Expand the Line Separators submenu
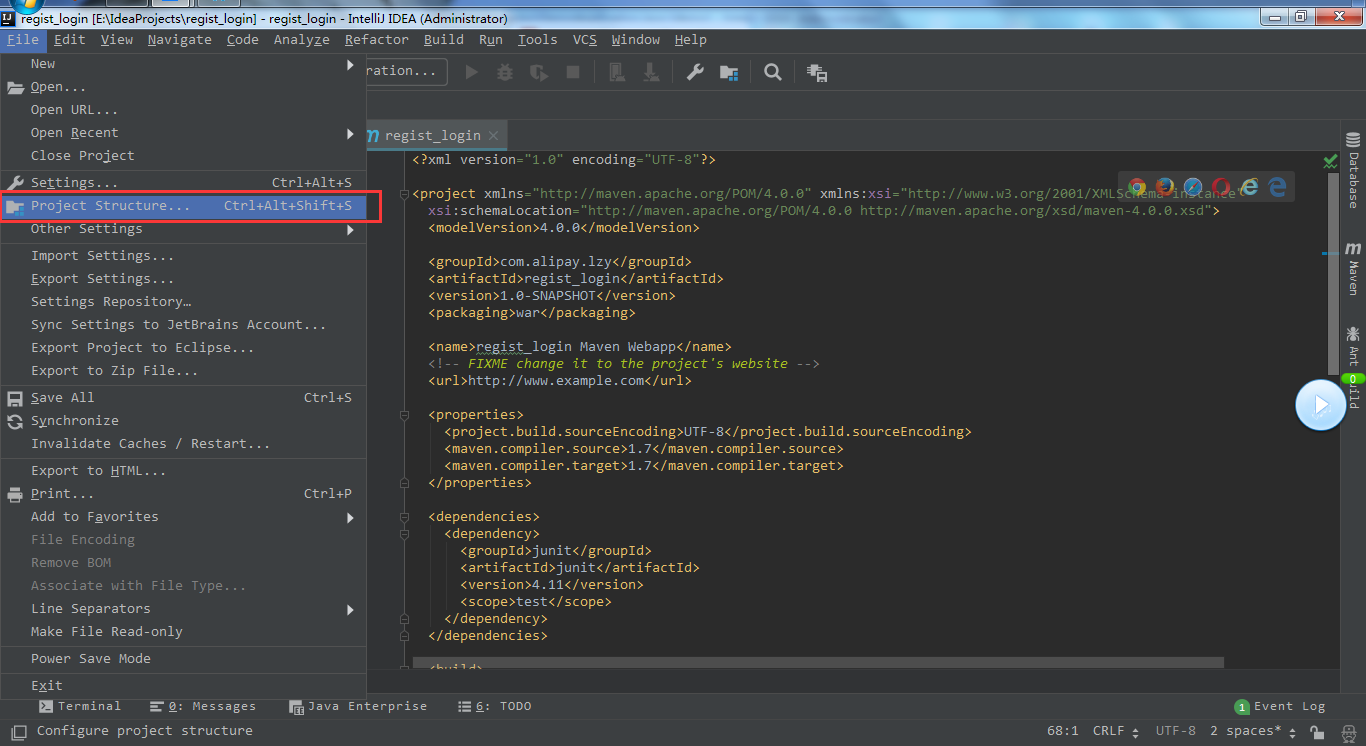Image resolution: width=1366 pixels, height=746 pixels. (x=183, y=608)
